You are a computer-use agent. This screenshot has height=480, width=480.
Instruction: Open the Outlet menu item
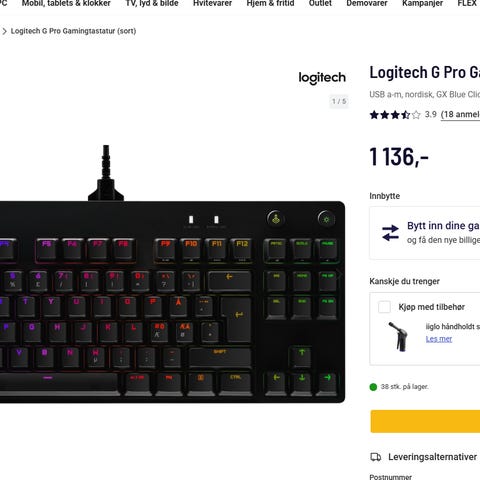pyautogui.click(x=320, y=3)
